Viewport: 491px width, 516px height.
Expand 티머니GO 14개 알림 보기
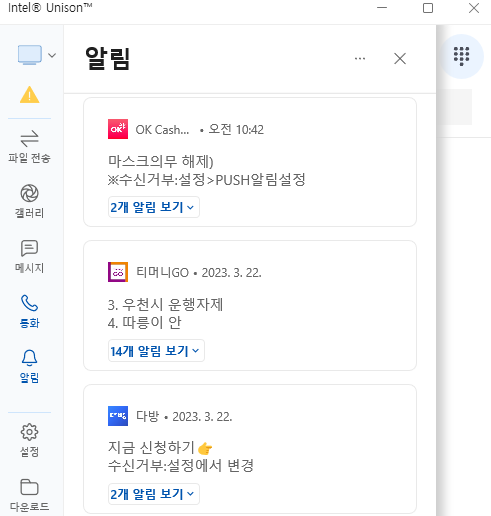point(156,351)
